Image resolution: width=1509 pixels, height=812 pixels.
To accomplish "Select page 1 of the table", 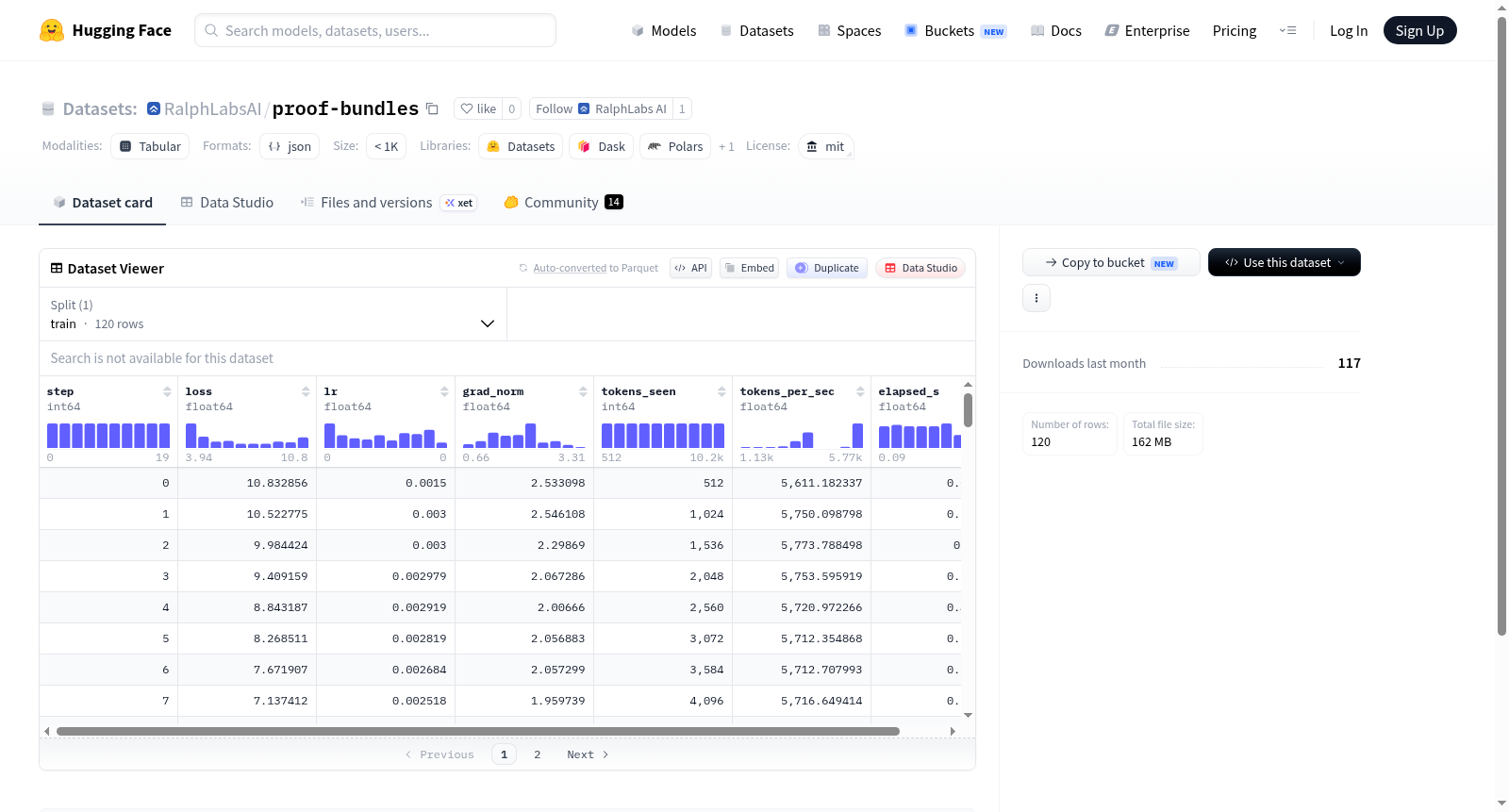I will 505,754.
